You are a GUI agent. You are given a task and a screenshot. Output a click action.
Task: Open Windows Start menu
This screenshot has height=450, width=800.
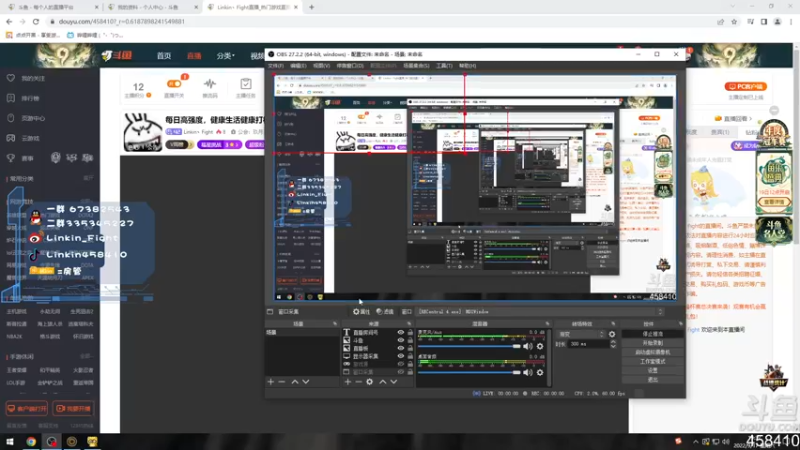click(10, 441)
